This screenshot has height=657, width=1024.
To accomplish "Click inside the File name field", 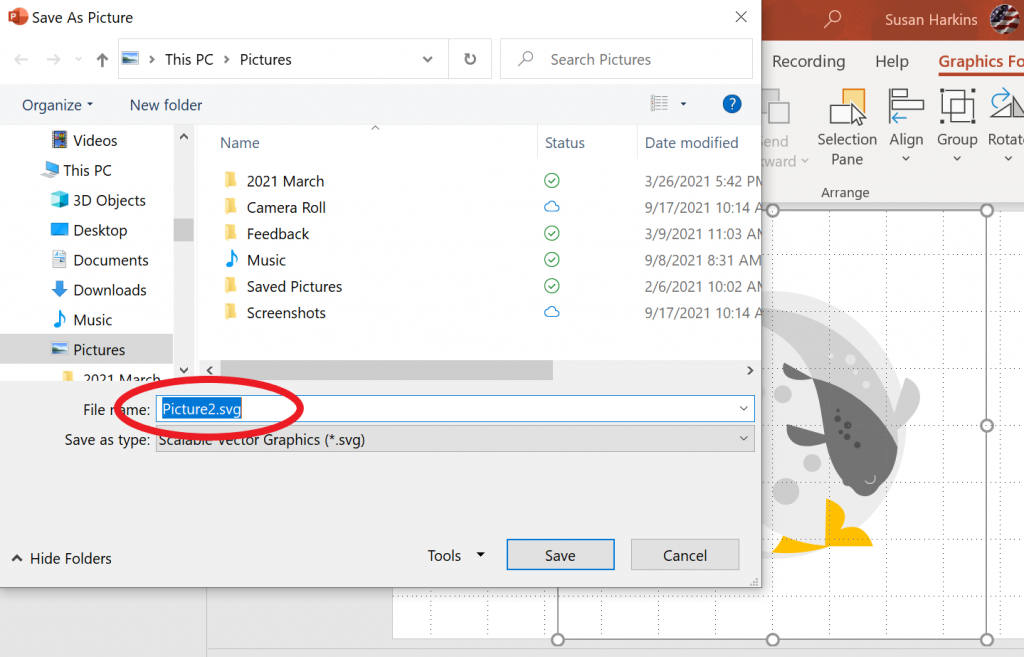I will [x=400, y=408].
